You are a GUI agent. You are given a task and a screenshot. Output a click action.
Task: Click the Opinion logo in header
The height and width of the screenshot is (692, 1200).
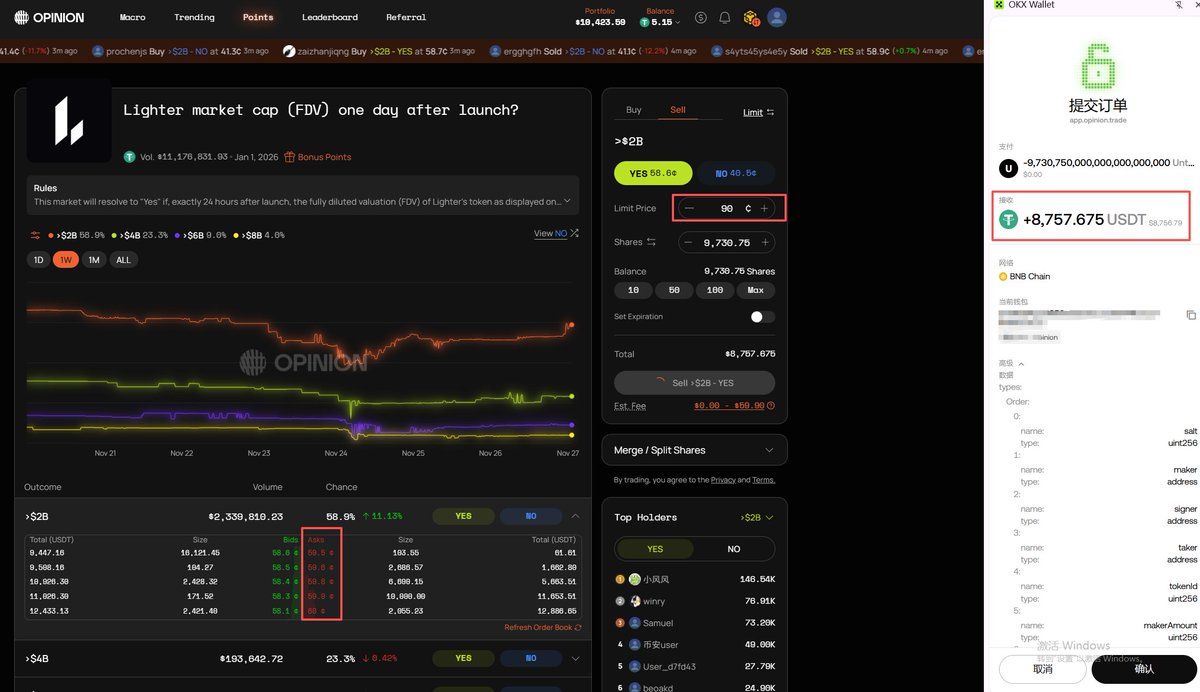(49, 17)
